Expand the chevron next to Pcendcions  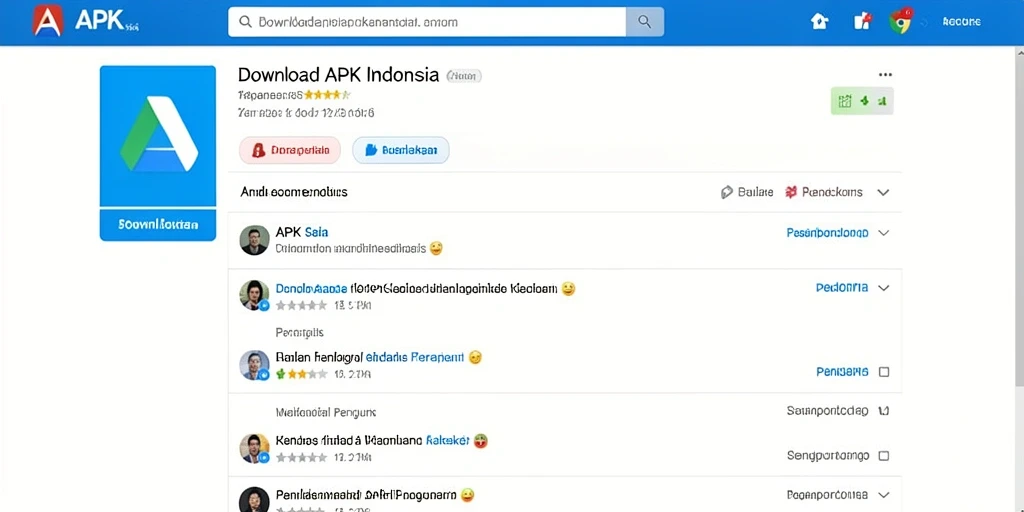[x=884, y=193]
